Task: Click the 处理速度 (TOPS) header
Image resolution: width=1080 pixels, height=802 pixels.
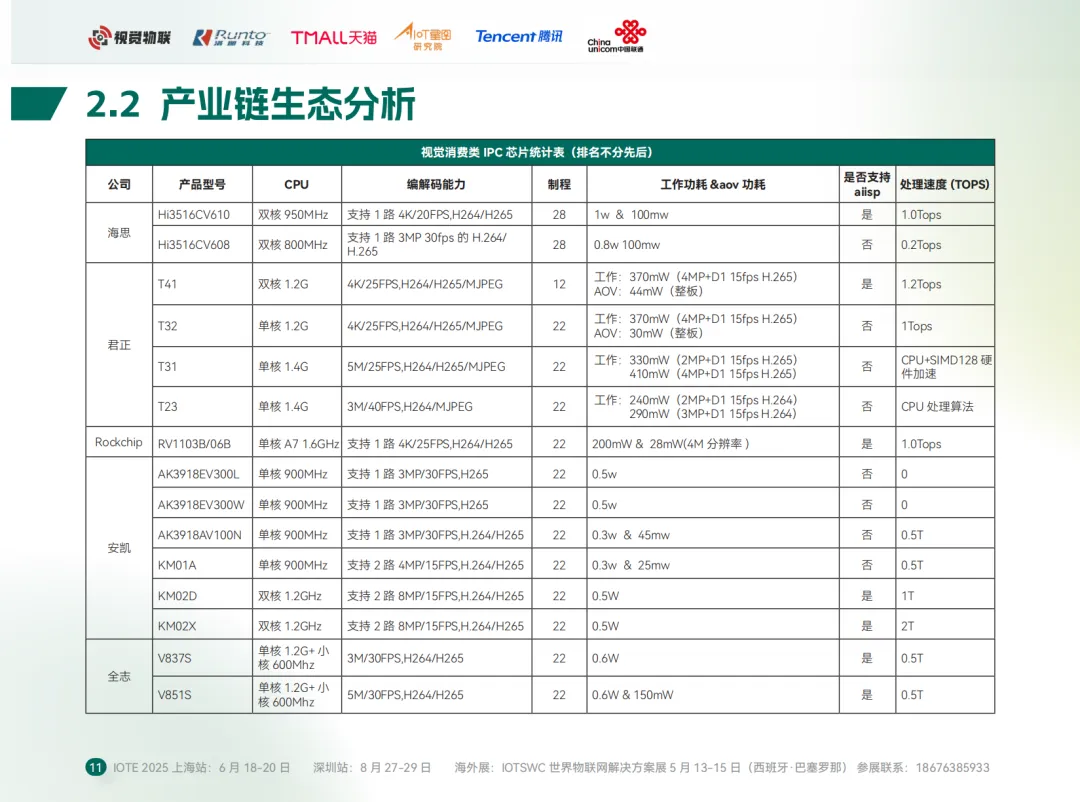Action: 944,185
